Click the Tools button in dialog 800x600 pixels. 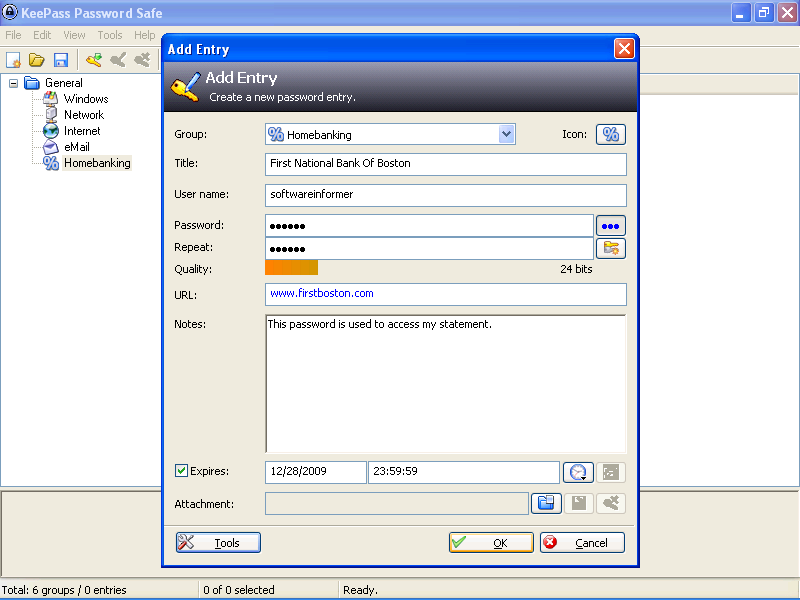(218, 542)
